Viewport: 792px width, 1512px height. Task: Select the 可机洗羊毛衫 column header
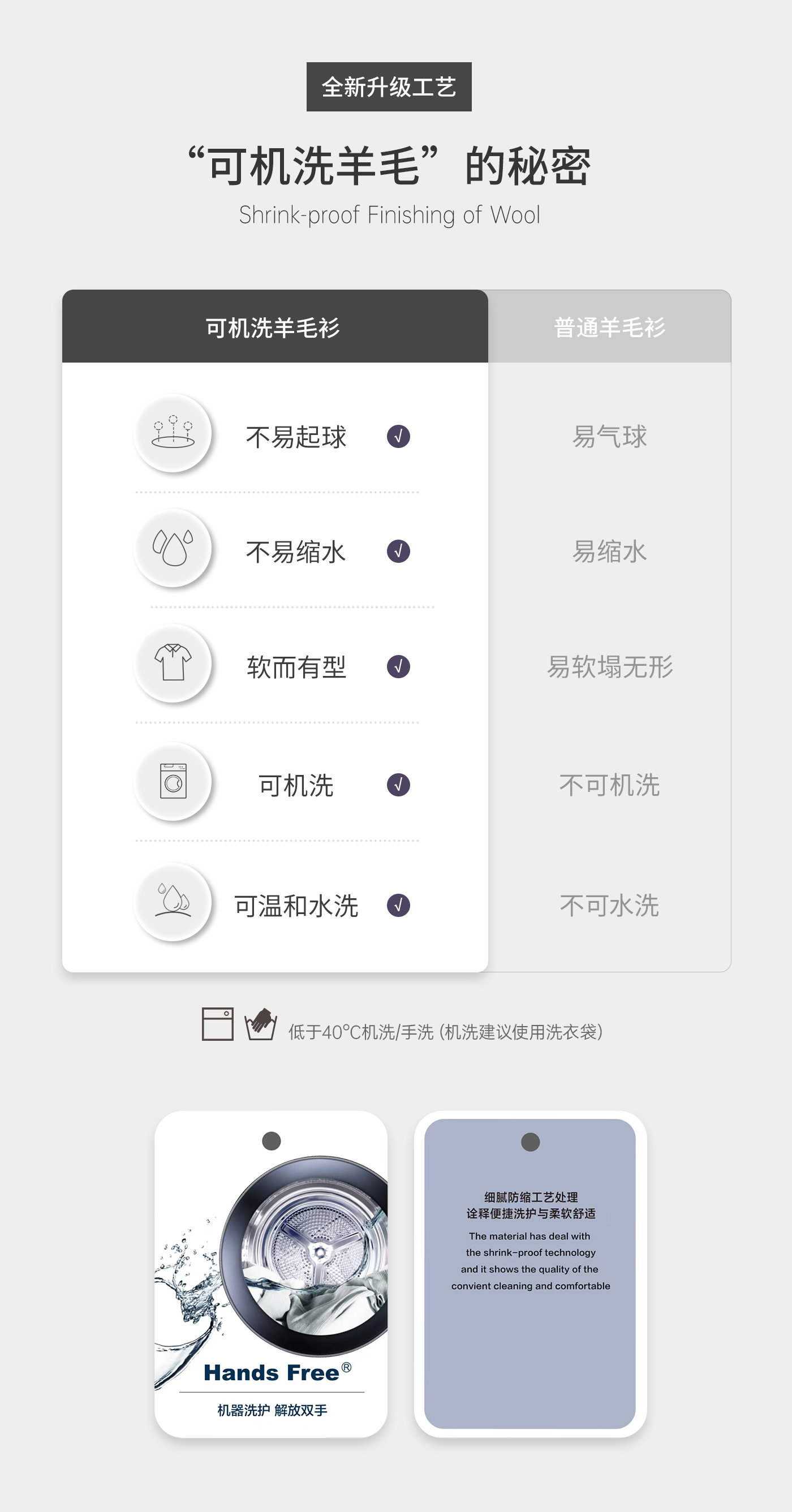point(274,327)
